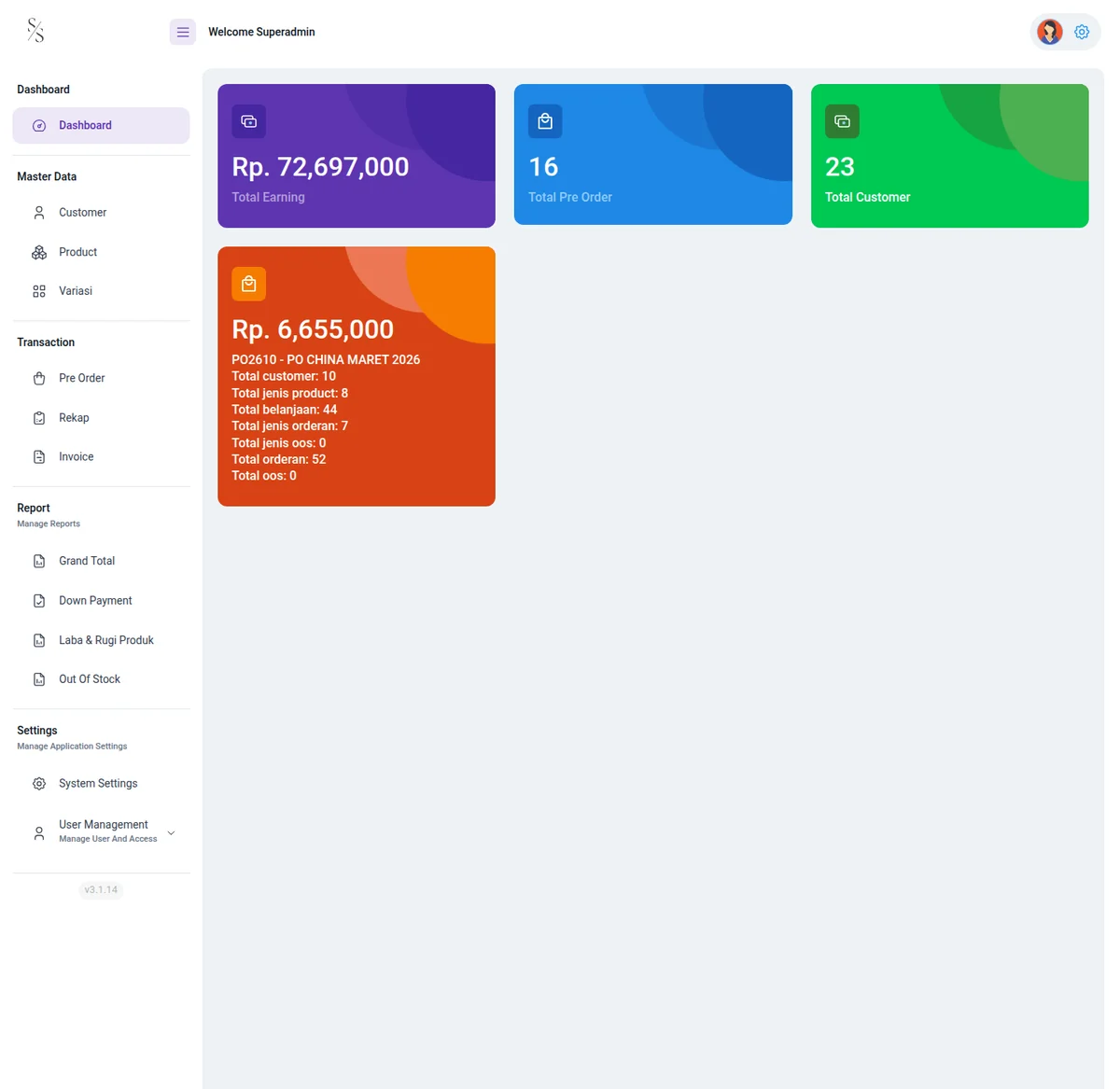Screen dimensions: 1120x1089
Task: Click the Rekap clipboard icon
Action: tap(39, 418)
